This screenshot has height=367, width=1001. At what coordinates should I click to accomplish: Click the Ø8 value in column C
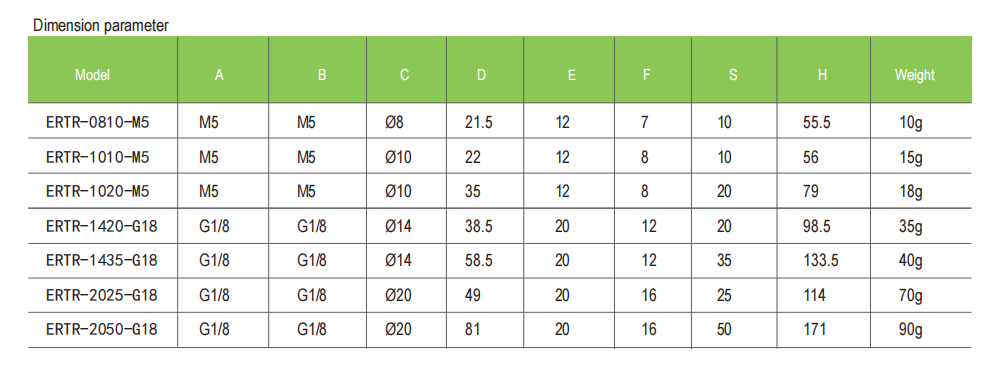click(395, 122)
